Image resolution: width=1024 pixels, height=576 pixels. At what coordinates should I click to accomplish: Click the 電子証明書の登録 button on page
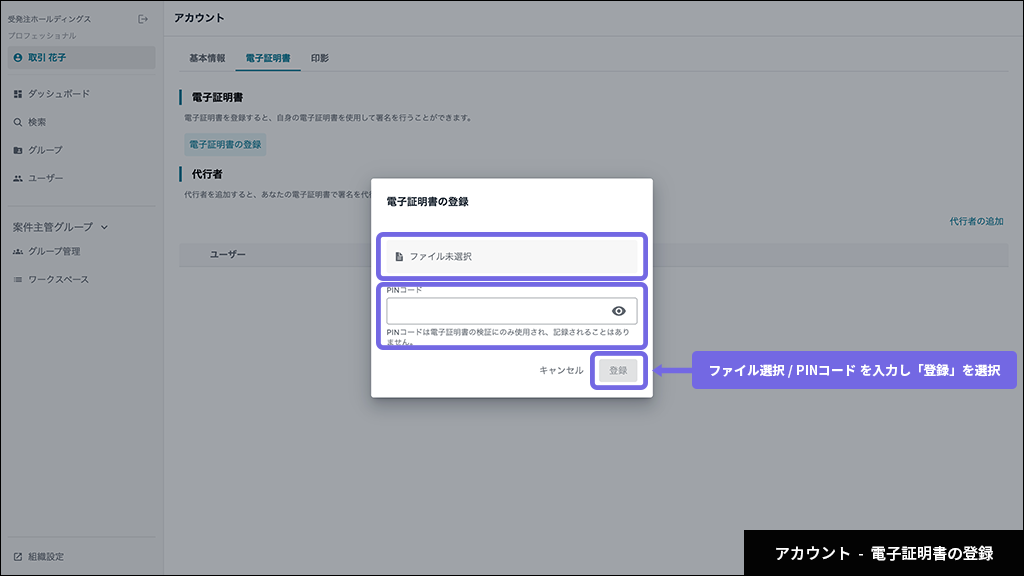[225, 144]
